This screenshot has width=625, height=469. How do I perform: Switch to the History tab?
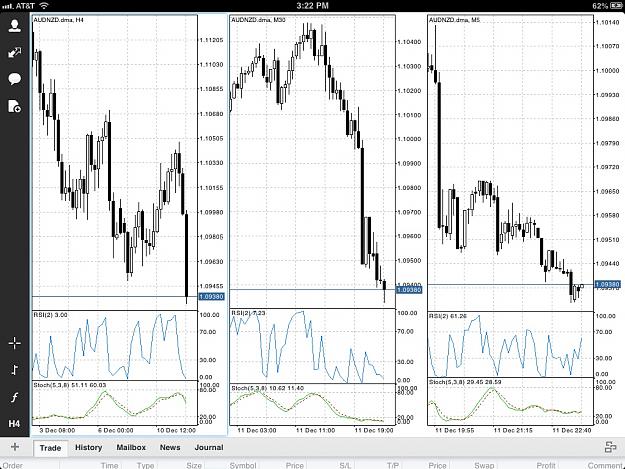88,447
